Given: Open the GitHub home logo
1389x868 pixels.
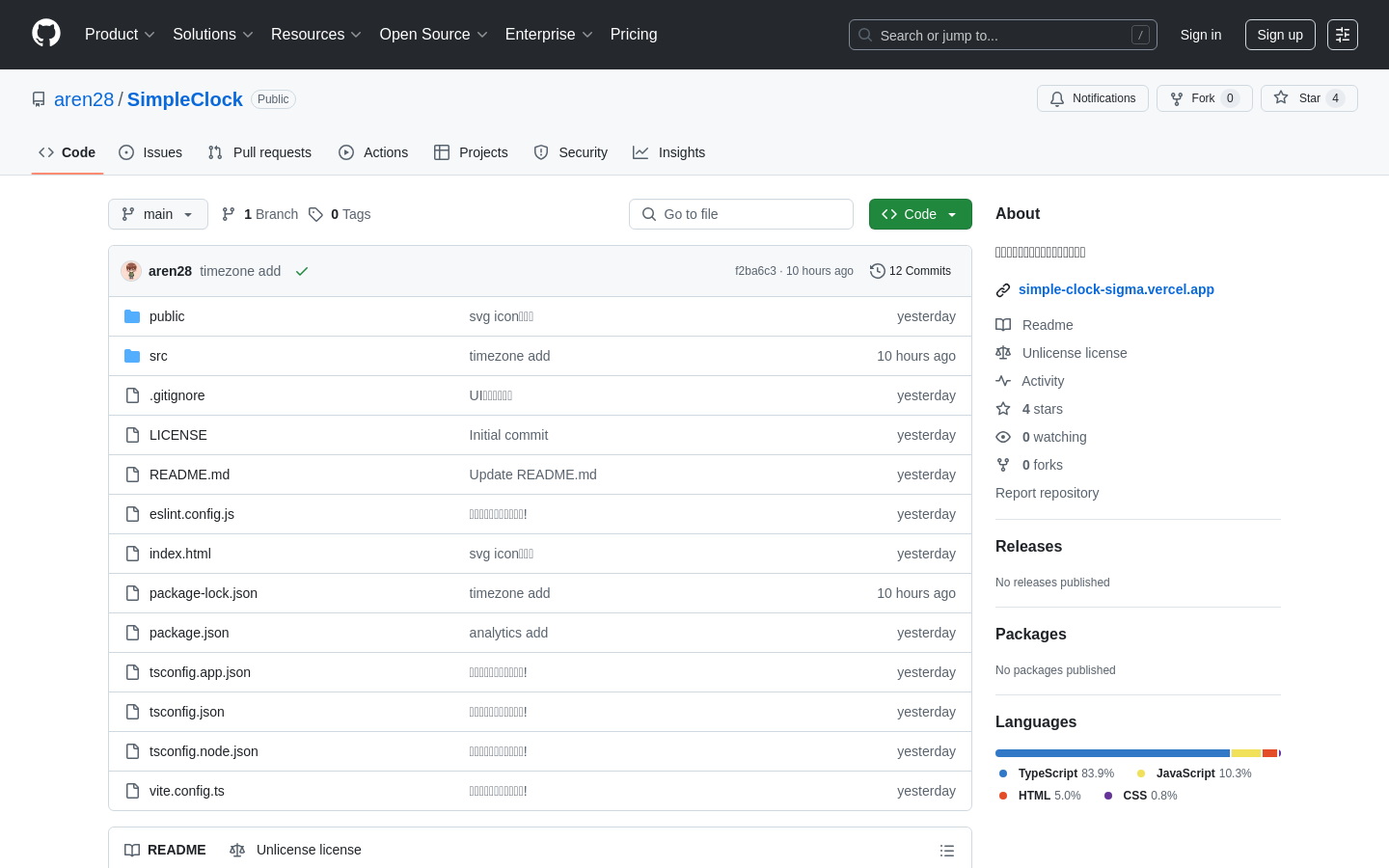Looking at the screenshot, I should coord(46,34).
